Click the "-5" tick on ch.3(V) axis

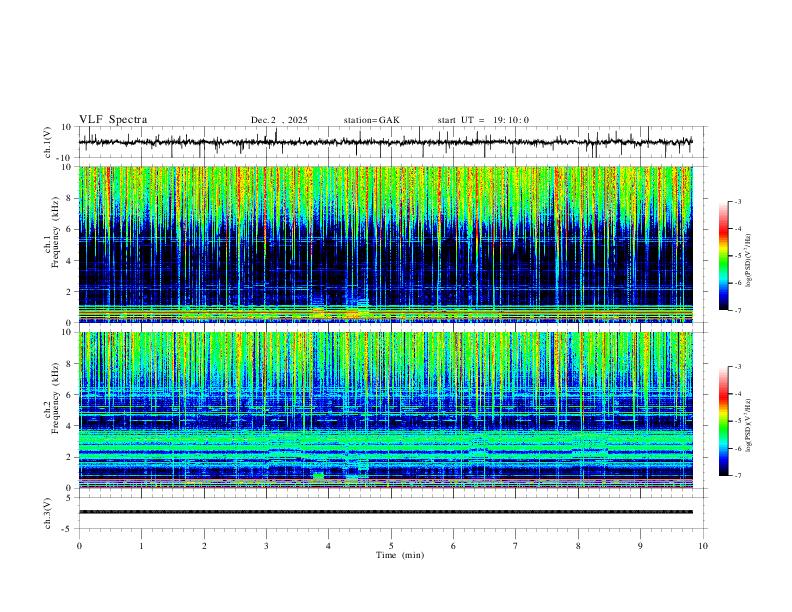pos(68,529)
